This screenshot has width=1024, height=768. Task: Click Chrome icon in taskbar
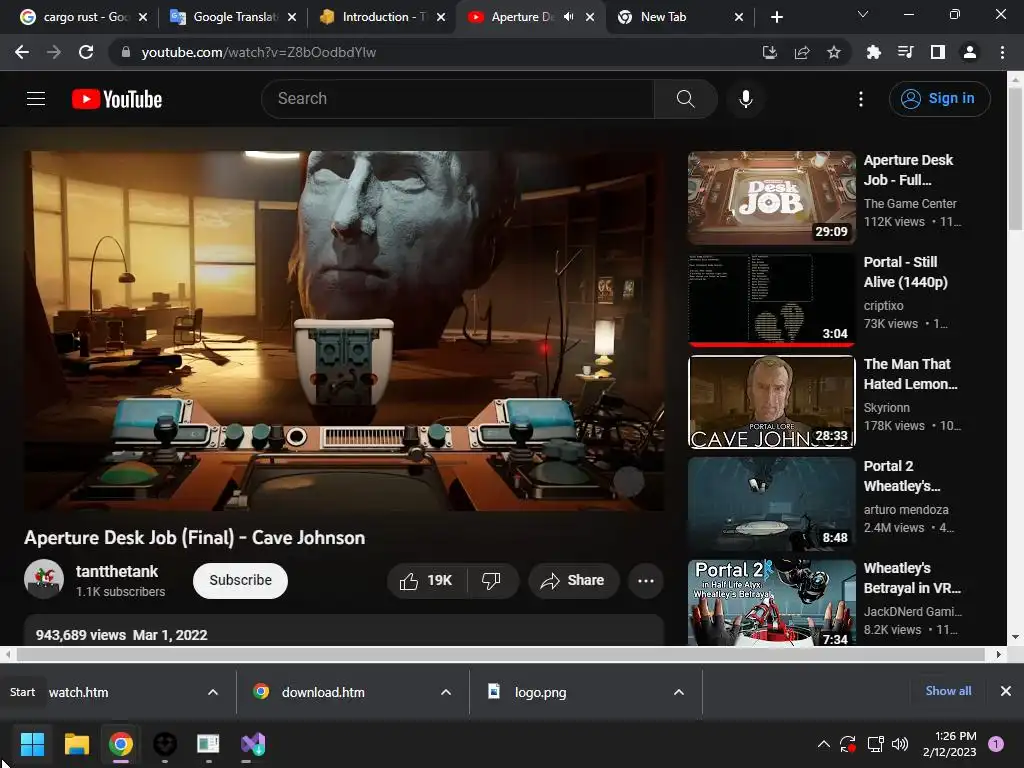[x=121, y=744]
